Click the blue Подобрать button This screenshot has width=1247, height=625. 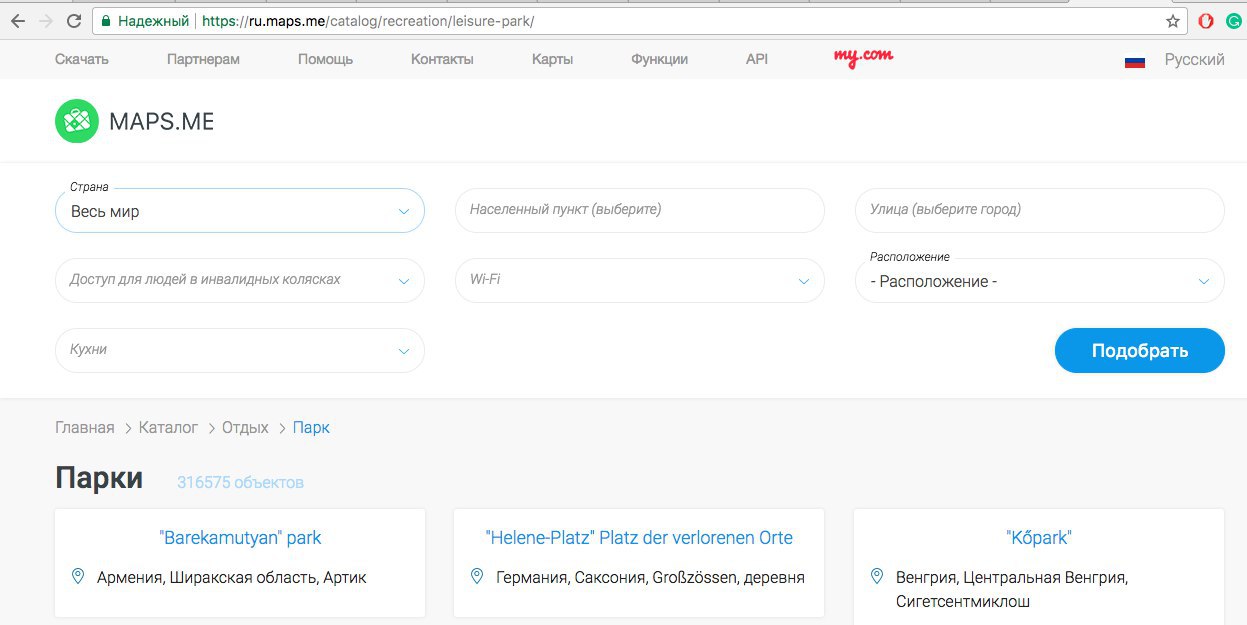1140,351
